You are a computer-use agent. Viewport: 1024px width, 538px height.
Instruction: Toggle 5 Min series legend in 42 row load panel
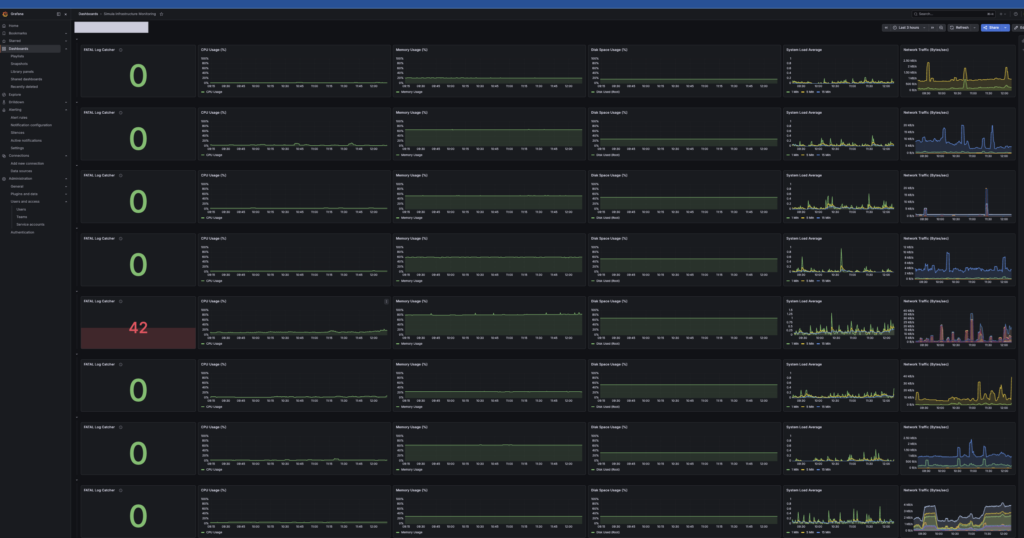[x=808, y=343]
